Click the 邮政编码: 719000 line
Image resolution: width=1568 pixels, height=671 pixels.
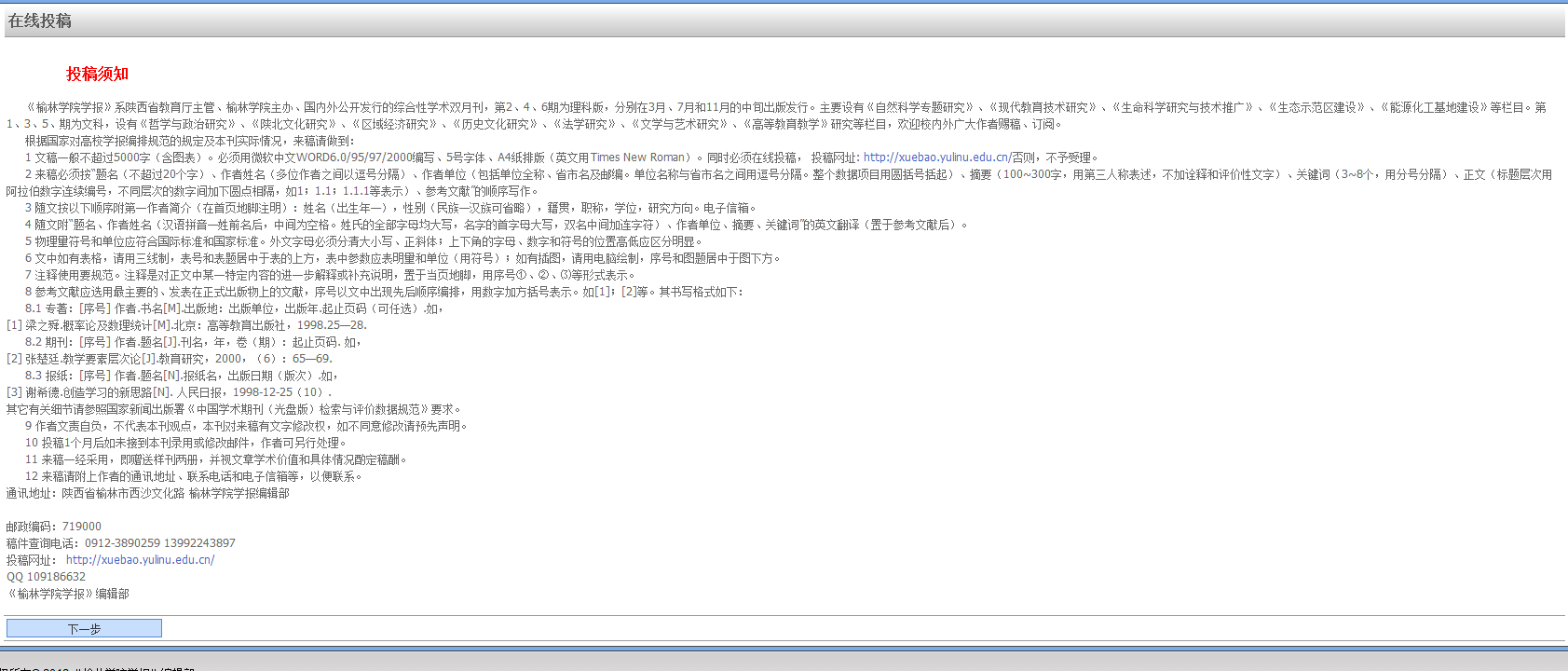(54, 527)
